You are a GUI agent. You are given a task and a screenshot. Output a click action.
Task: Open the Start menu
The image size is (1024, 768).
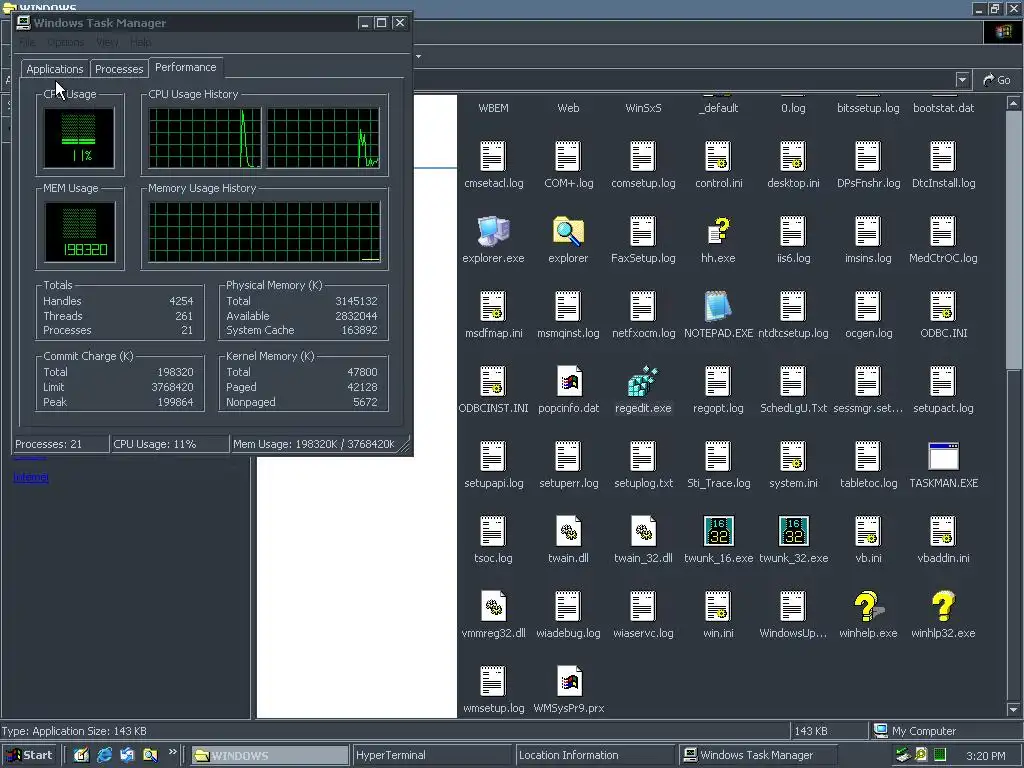coord(30,755)
